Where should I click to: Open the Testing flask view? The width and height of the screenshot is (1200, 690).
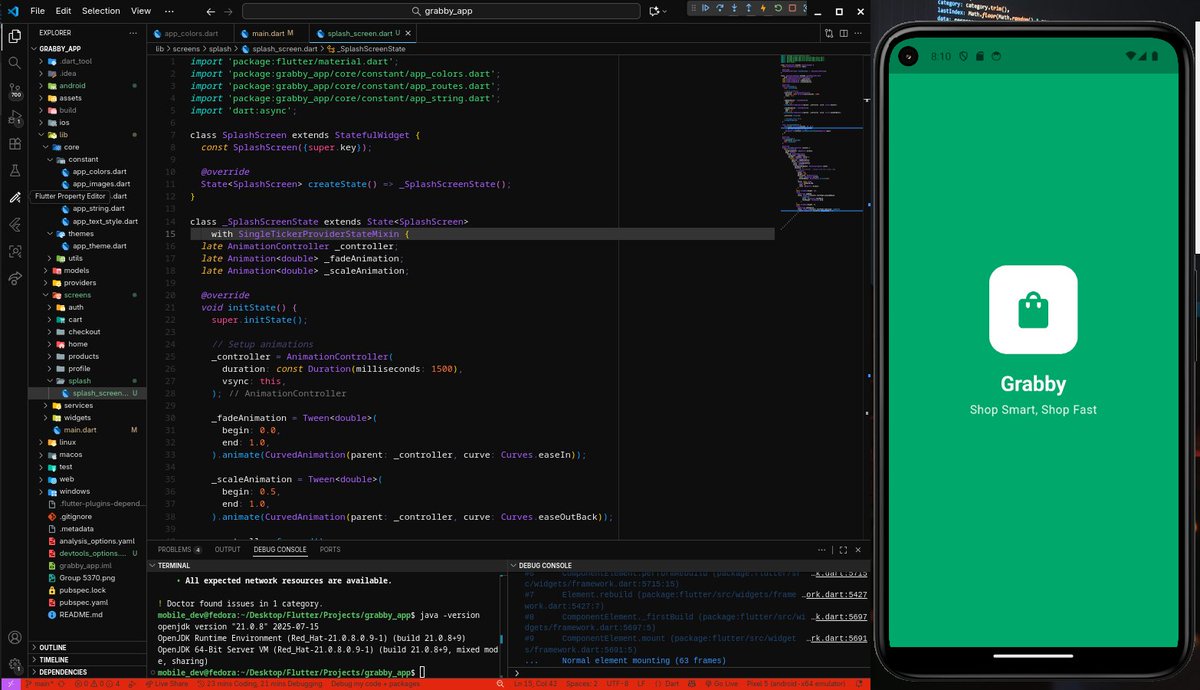14,171
